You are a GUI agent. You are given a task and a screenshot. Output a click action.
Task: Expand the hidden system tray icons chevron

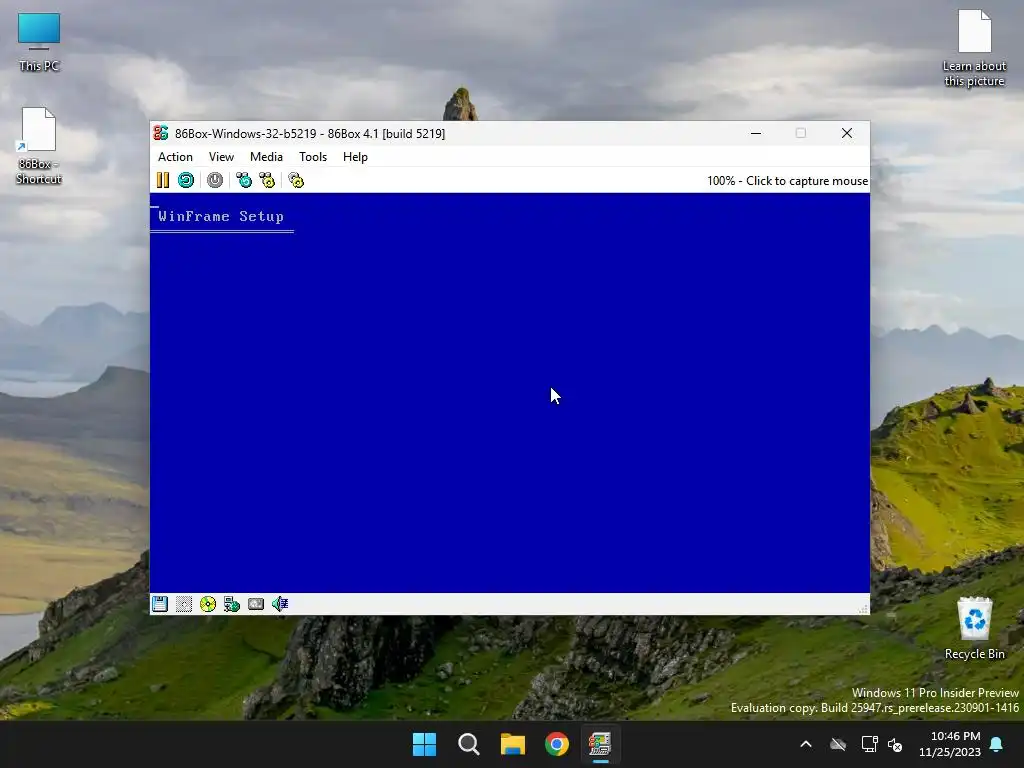806,744
